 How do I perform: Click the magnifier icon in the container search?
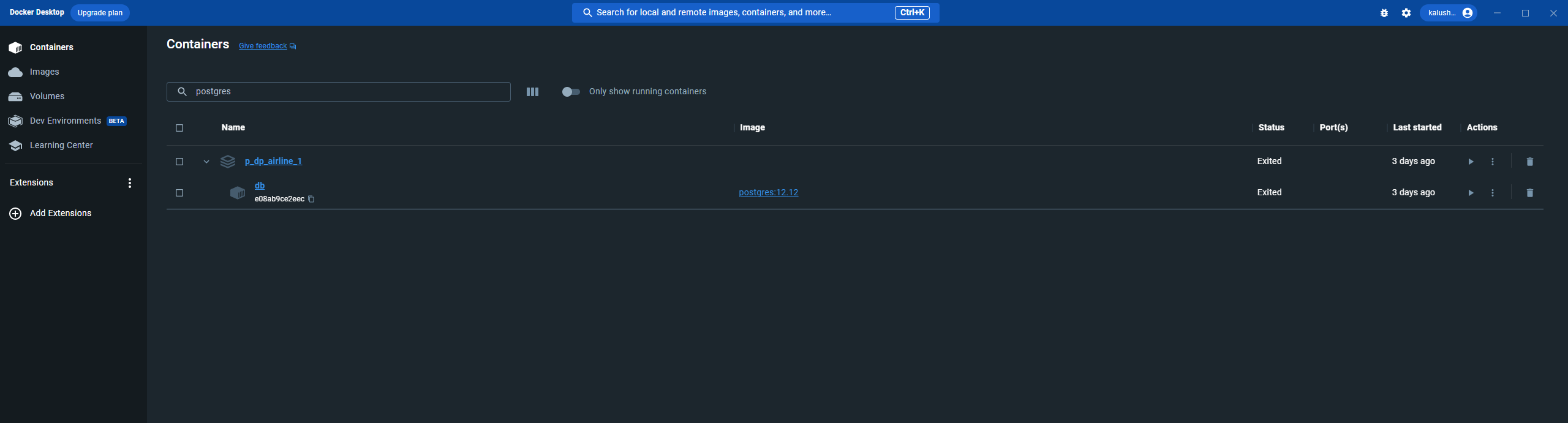click(182, 92)
